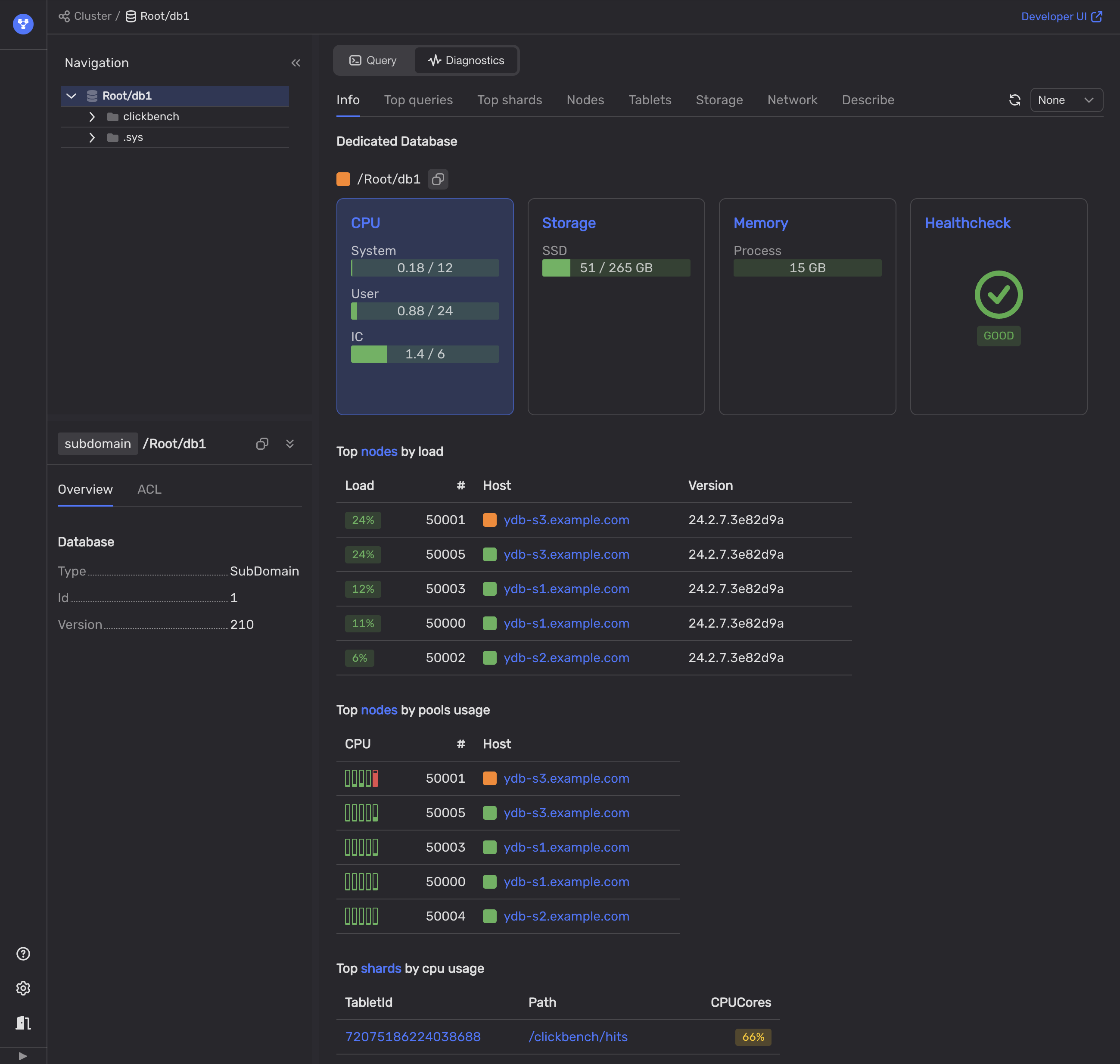This screenshot has height=1064, width=1120.
Task: Expand the clickbench folder
Action: coord(92,117)
